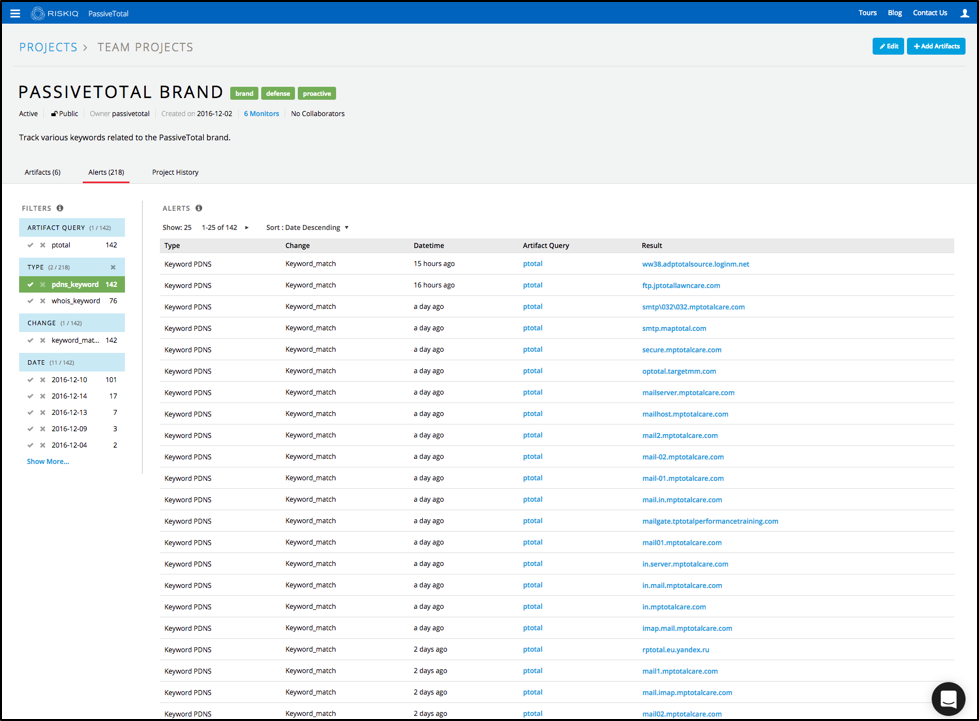Click the Edit project button
The height and width of the screenshot is (721, 979).
click(x=888, y=46)
